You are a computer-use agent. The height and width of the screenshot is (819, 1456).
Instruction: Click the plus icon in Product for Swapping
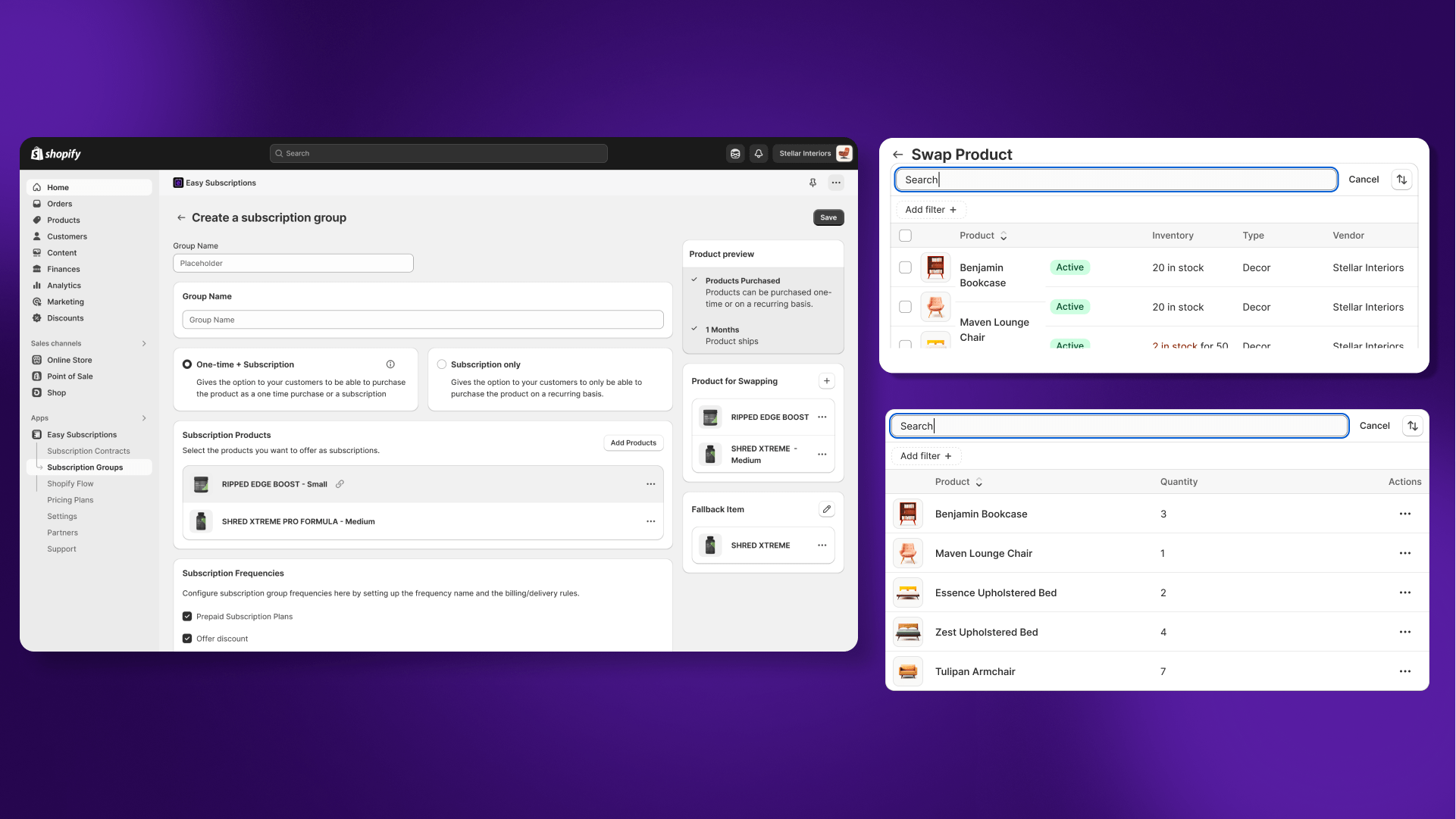(826, 381)
